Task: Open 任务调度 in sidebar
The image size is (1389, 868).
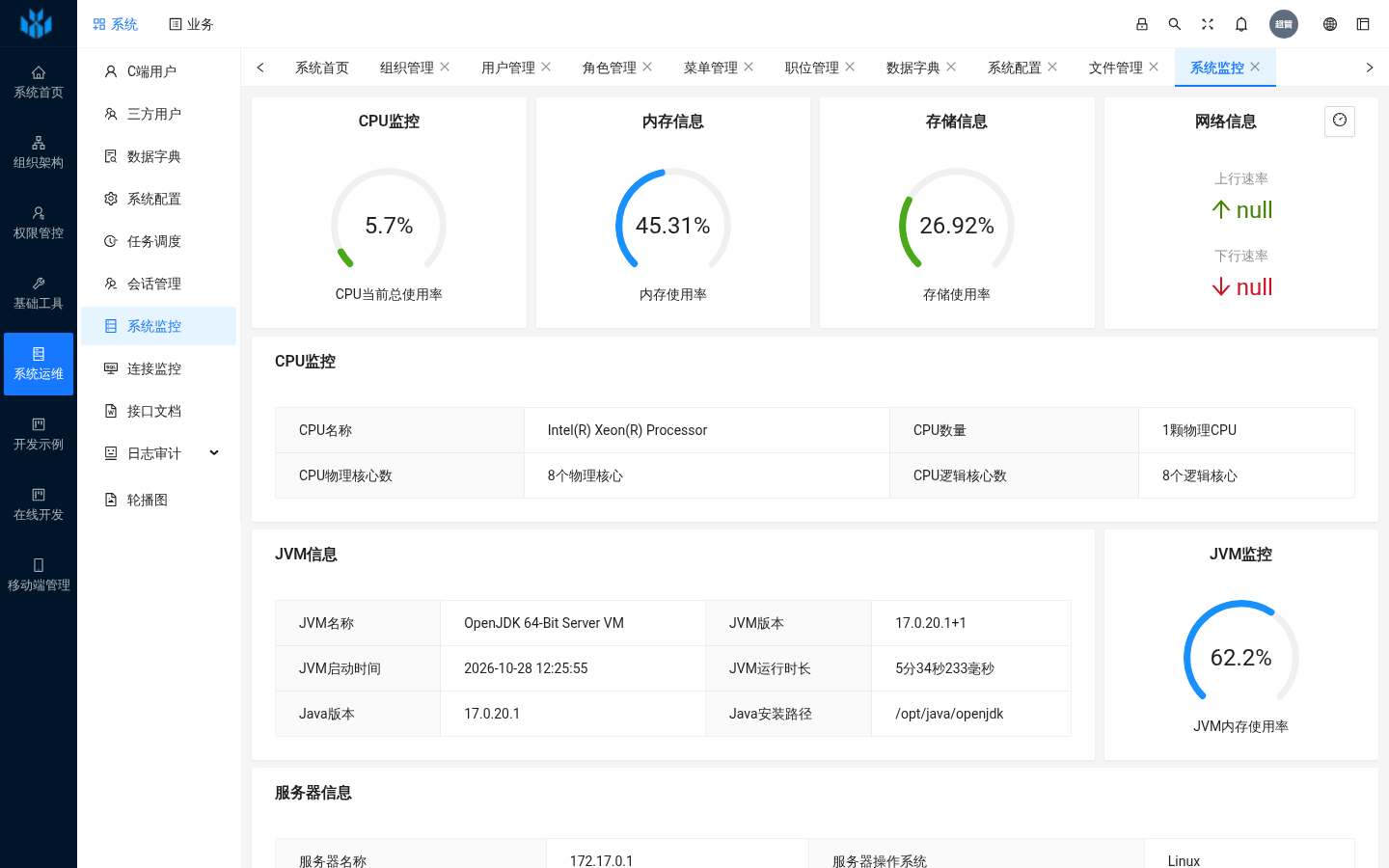Action: pyautogui.click(x=159, y=241)
